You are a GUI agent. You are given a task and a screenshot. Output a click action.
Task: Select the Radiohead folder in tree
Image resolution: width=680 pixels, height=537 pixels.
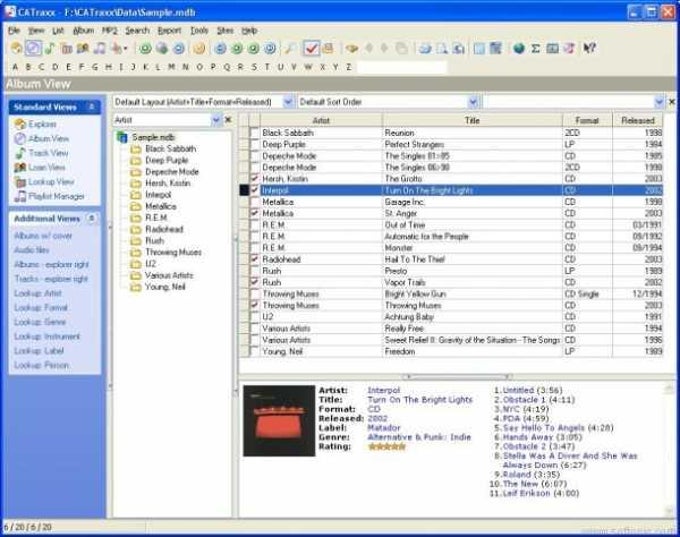pos(164,229)
